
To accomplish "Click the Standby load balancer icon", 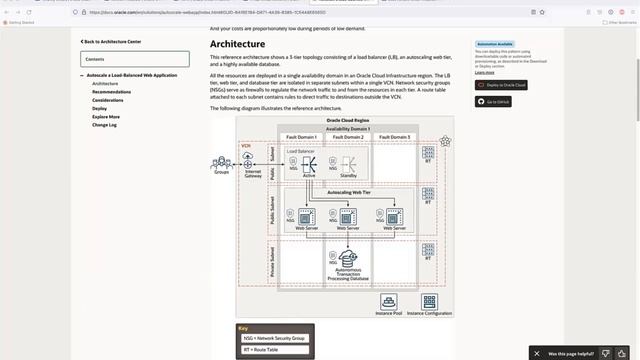I will (x=349, y=165).
